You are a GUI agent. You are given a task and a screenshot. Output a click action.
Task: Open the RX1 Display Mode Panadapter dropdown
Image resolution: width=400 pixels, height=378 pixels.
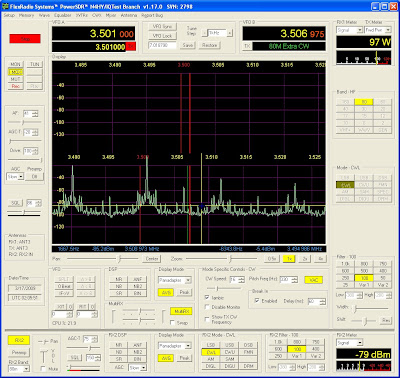tap(175, 280)
